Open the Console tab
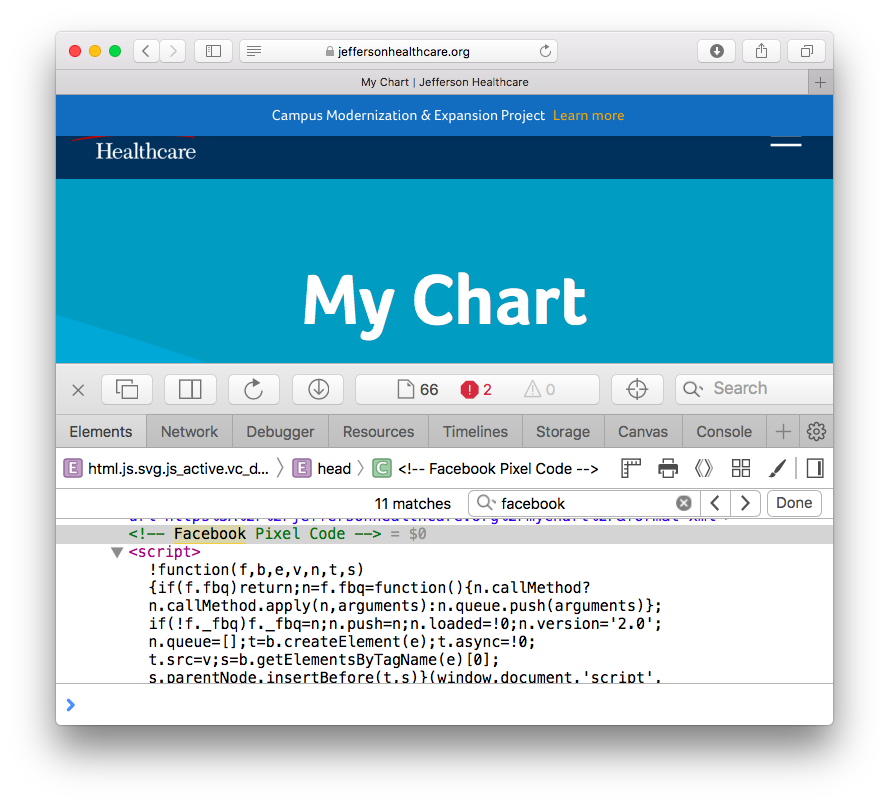This screenshot has width=889, height=805. 724,432
